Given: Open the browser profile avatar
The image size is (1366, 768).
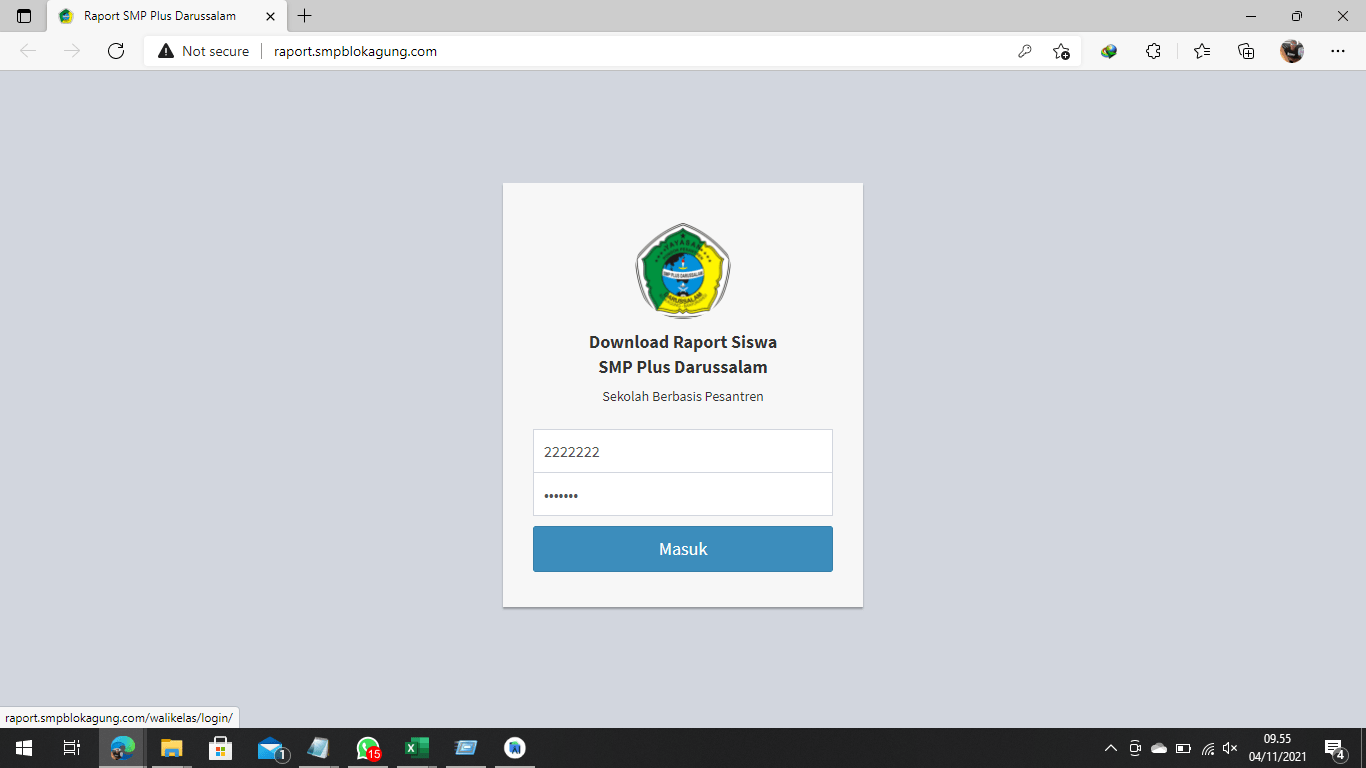Looking at the screenshot, I should click(1292, 51).
